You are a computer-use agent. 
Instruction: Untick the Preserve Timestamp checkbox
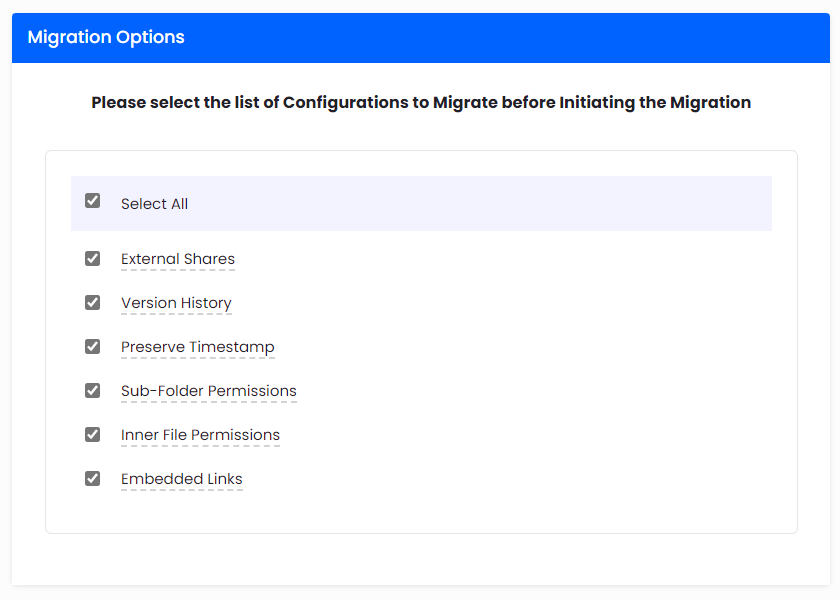tap(93, 346)
